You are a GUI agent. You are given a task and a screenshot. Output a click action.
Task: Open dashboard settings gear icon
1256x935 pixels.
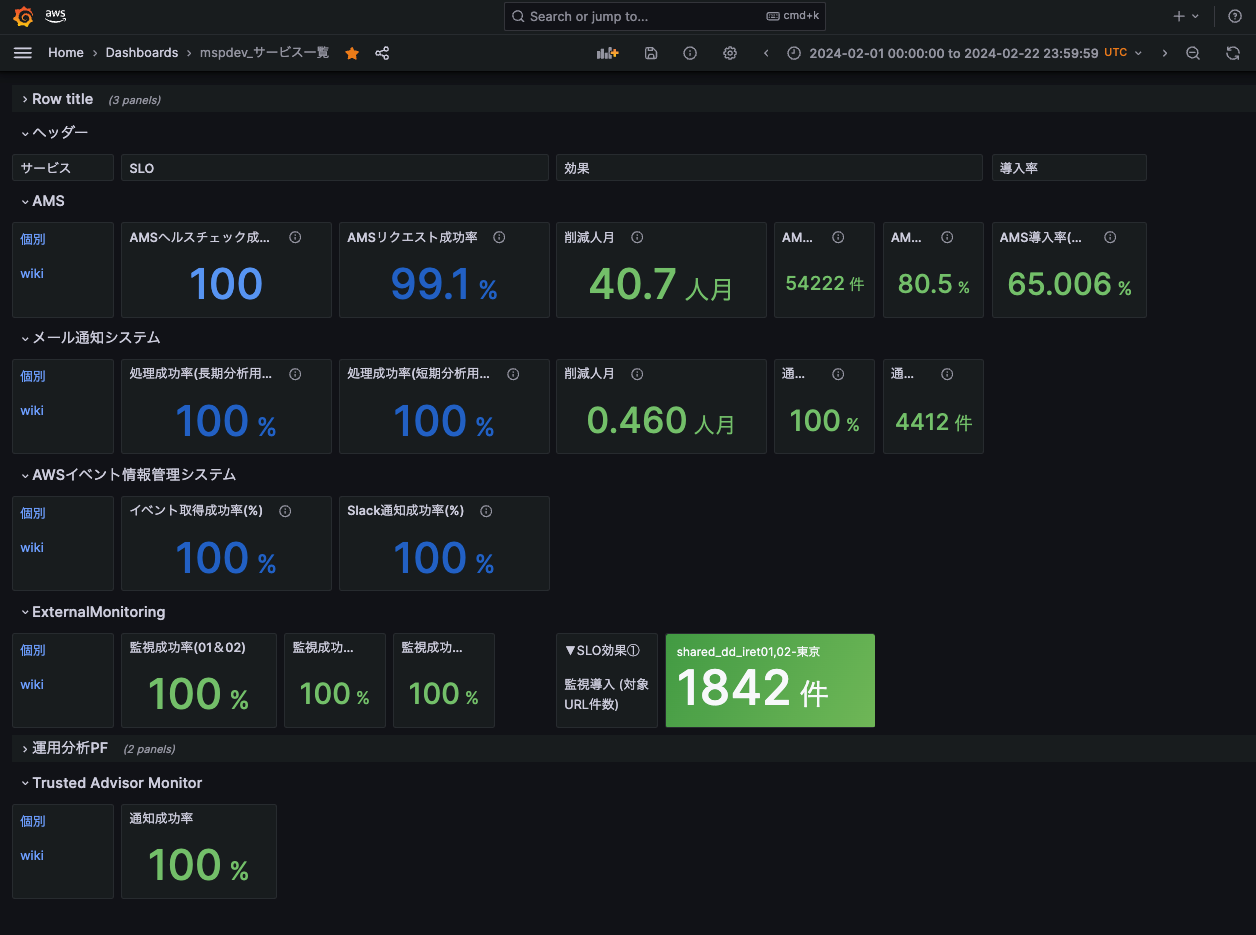[730, 53]
